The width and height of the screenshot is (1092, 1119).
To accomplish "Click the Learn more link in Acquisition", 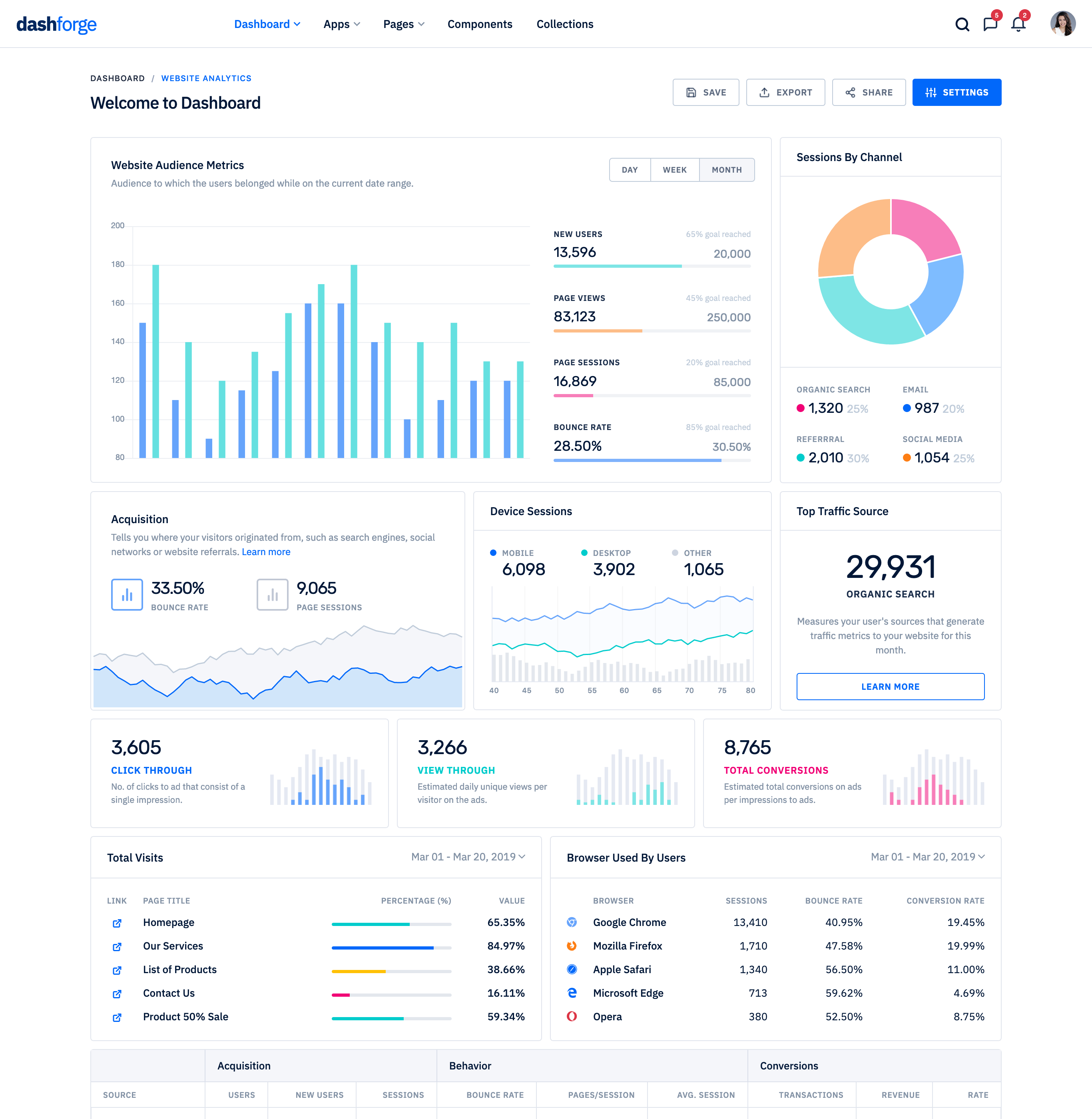I will 266,552.
